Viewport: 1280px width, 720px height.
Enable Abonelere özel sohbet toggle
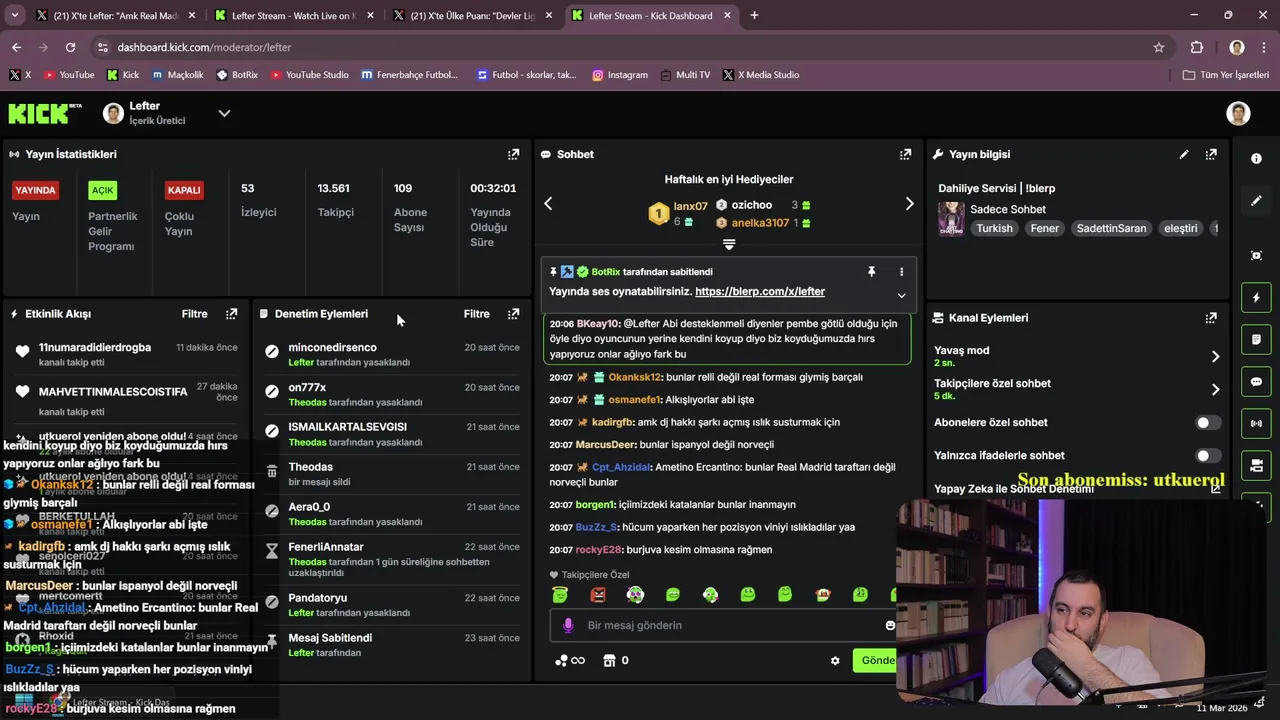click(x=1208, y=423)
